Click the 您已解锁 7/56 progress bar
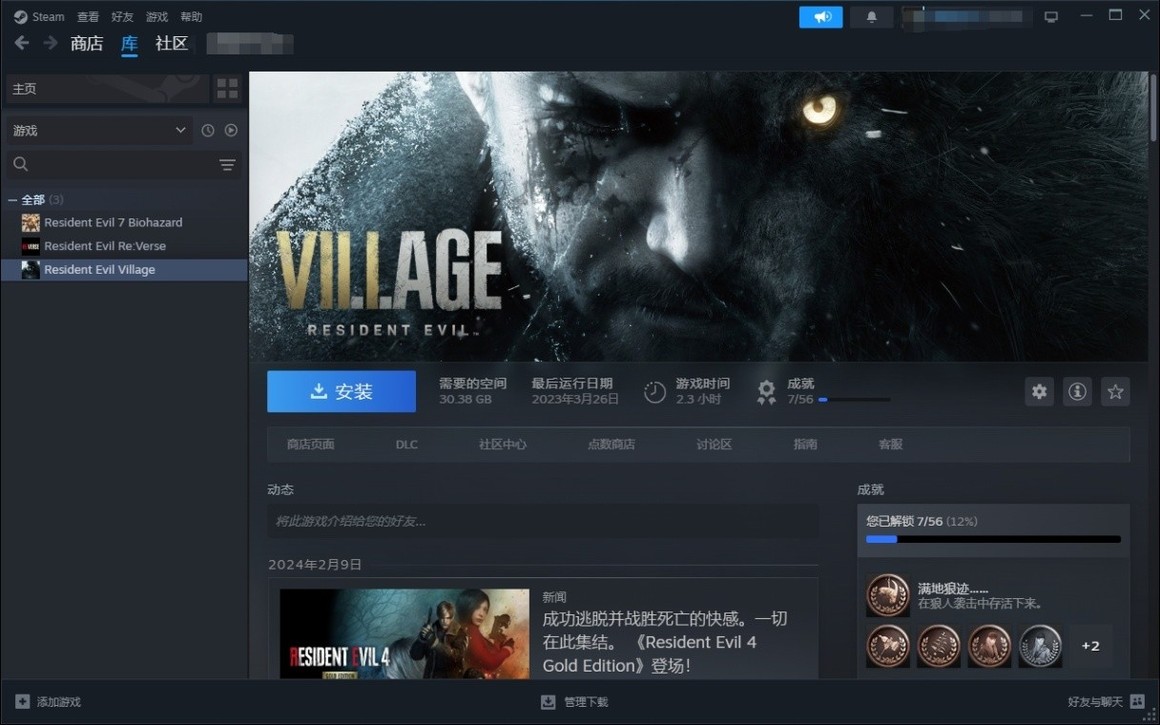Viewport: 1160px width, 725px height. pos(993,539)
